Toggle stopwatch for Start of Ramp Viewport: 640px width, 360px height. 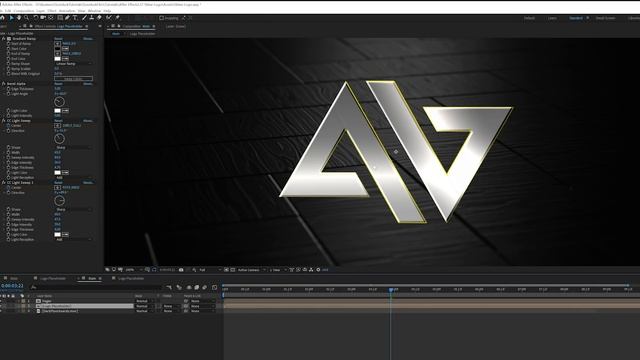pos(8,43)
